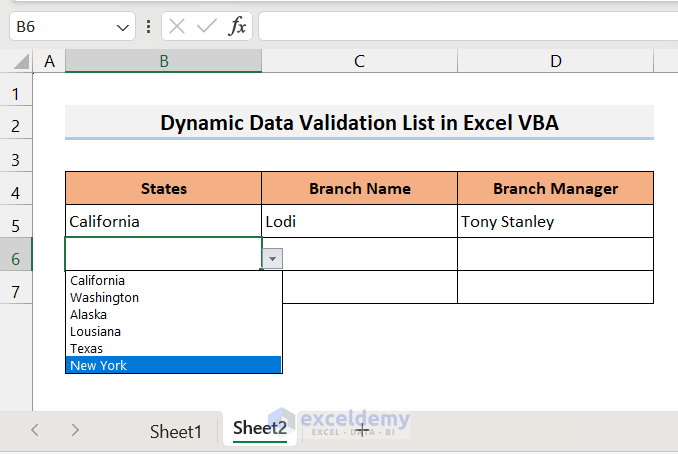Click the previous sheet navigation arrow
The image size is (678, 454).
coord(35,430)
